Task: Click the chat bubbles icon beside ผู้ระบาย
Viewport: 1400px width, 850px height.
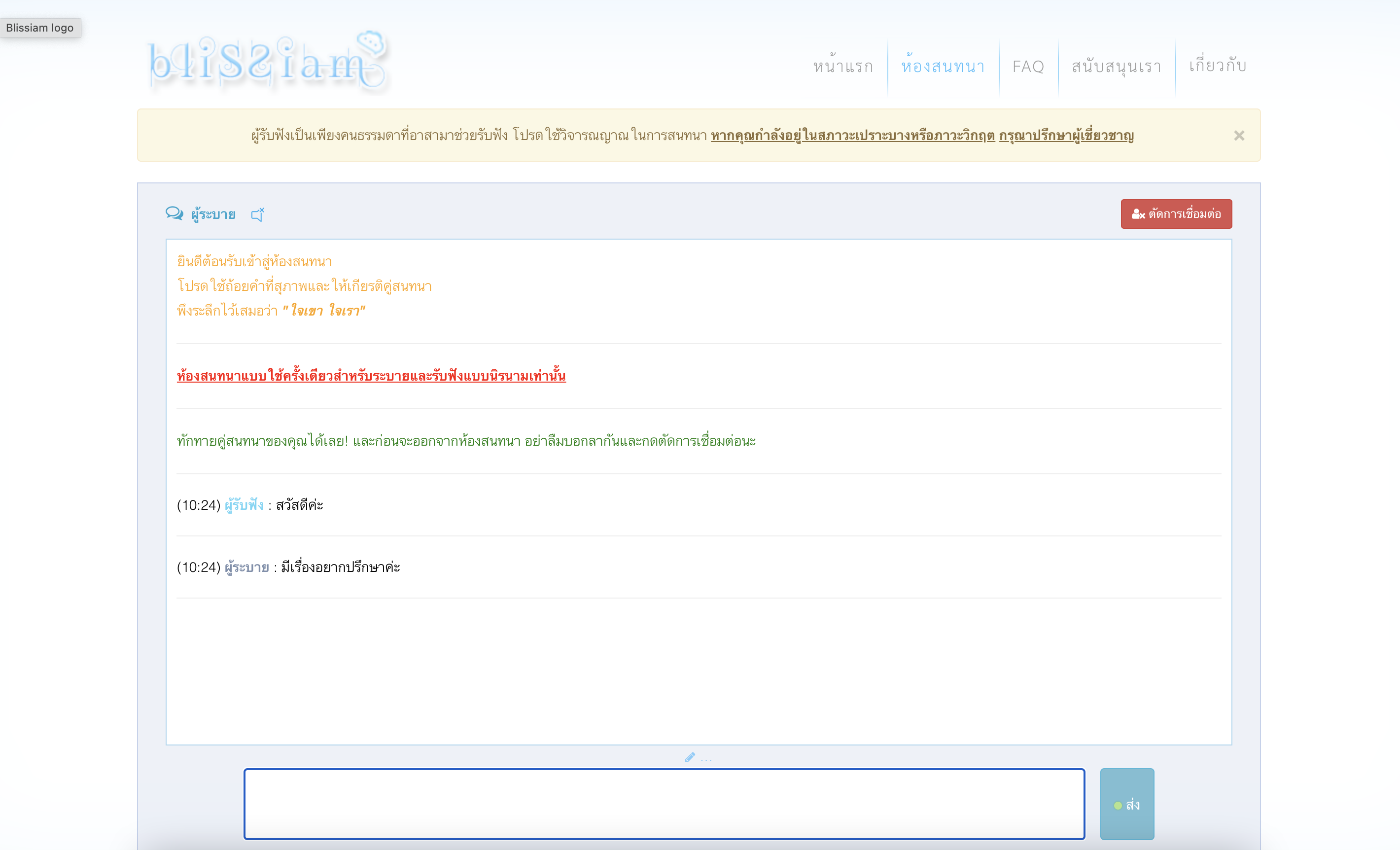Action: coord(174,213)
